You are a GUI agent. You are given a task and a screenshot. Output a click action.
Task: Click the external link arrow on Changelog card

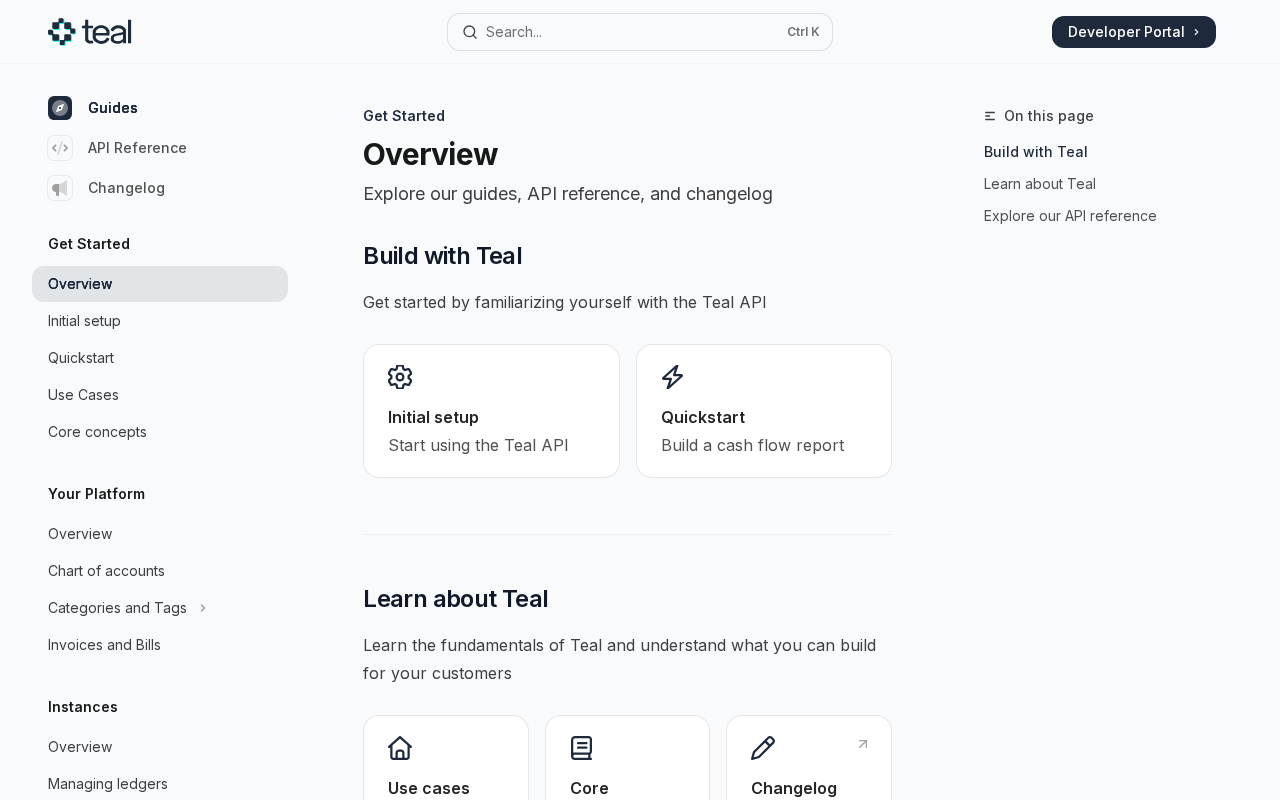863,744
